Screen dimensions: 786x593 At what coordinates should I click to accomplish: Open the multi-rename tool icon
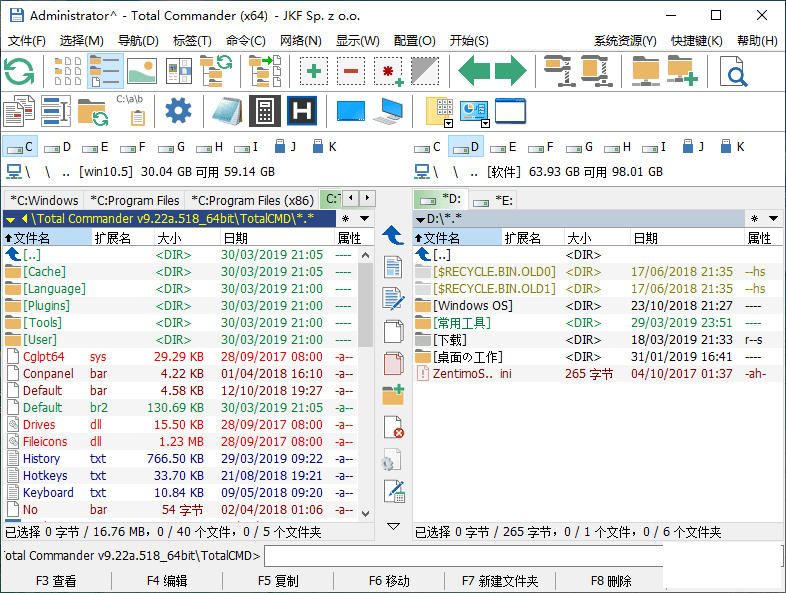pyautogui.click(x=56, y=111)
